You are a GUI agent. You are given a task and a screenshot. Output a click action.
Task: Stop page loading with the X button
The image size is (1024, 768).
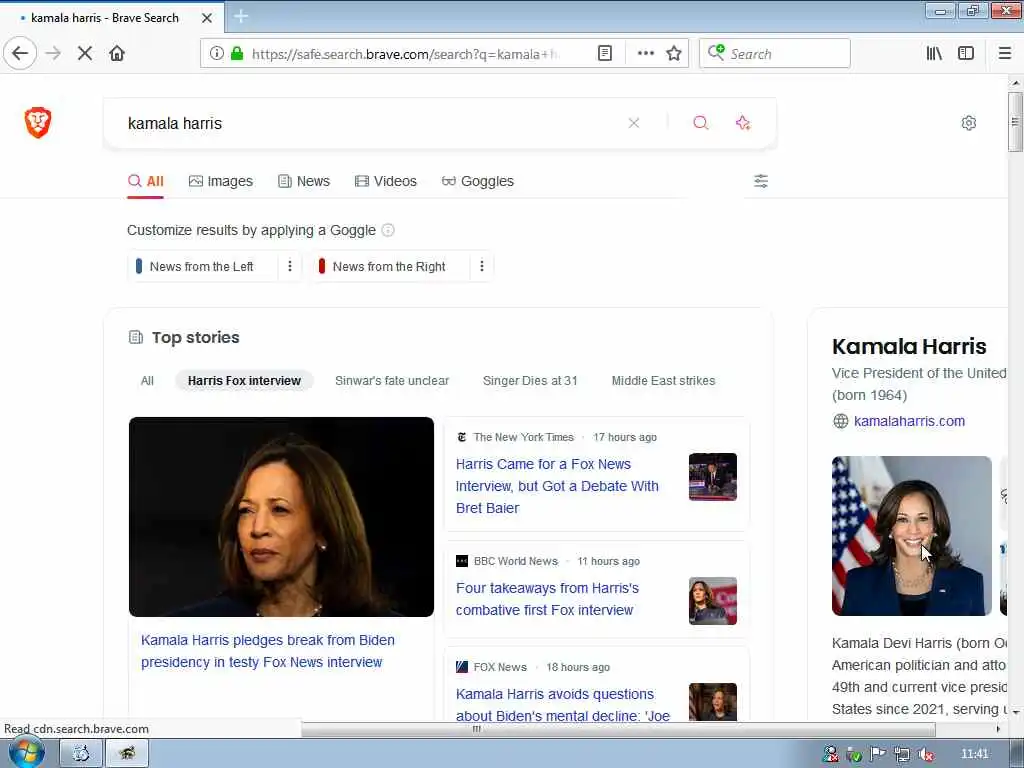point(85,54)
